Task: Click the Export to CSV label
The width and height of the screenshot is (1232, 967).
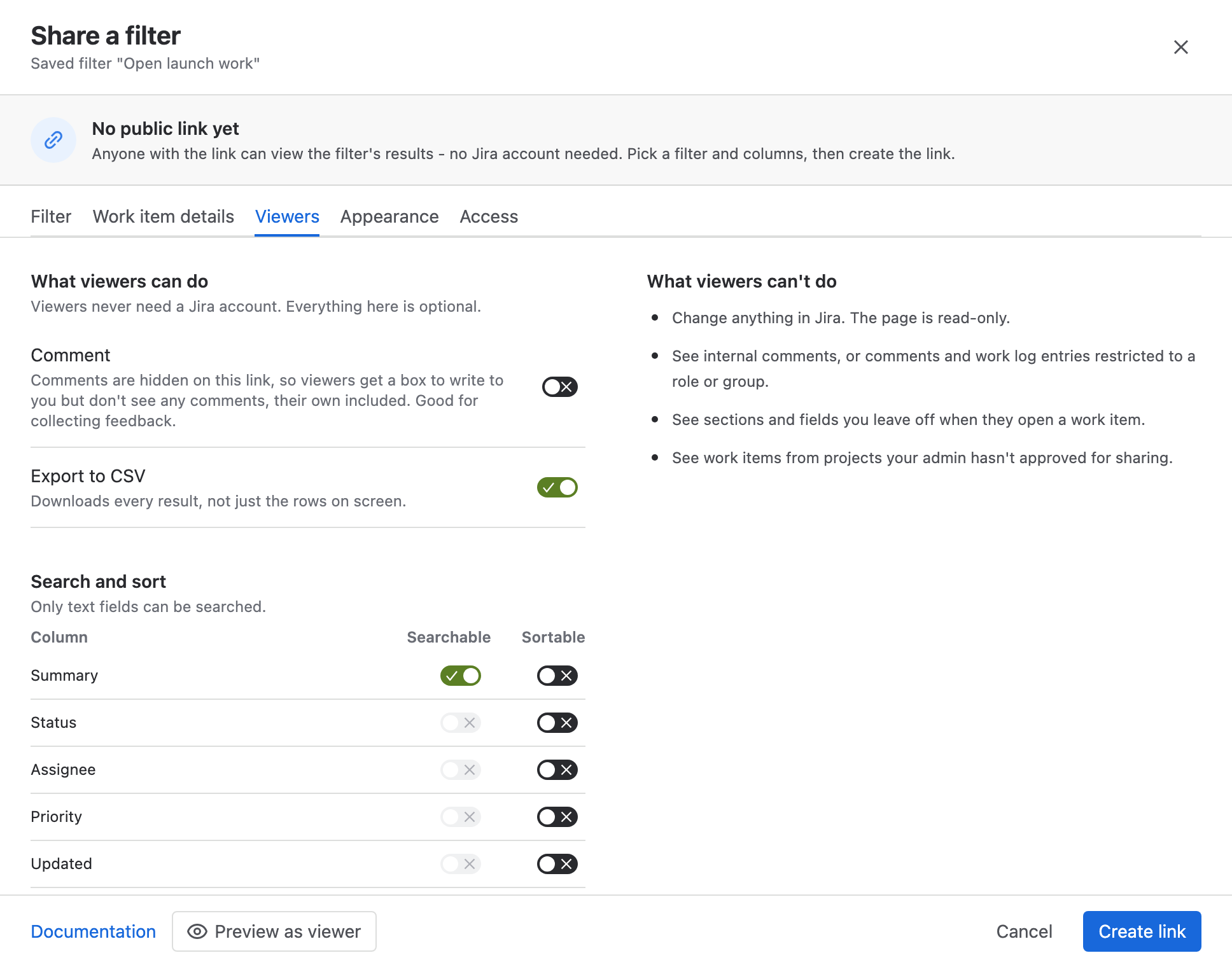Action: (x=88, y=477)
